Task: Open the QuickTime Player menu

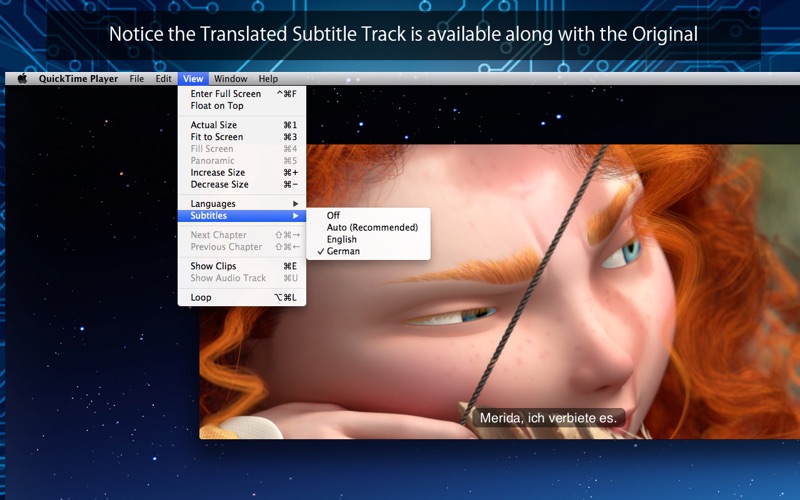Action: [x=78, y=79]
